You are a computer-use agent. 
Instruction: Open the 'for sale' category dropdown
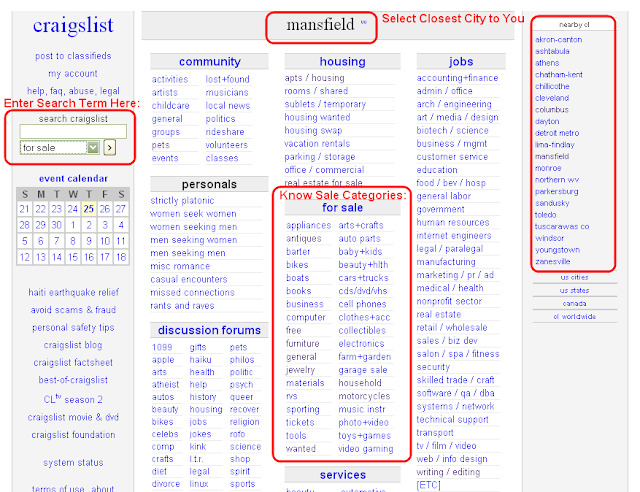[60, 147]
